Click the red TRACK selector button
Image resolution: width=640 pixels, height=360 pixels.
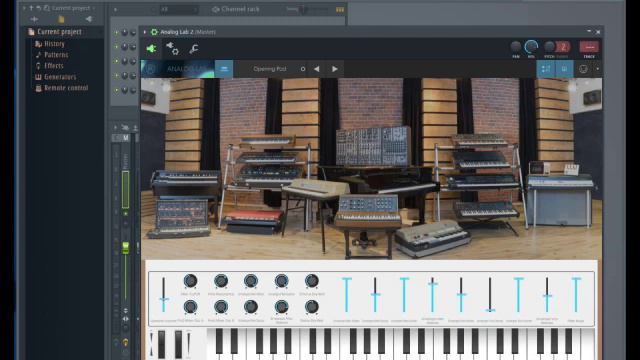589,47
